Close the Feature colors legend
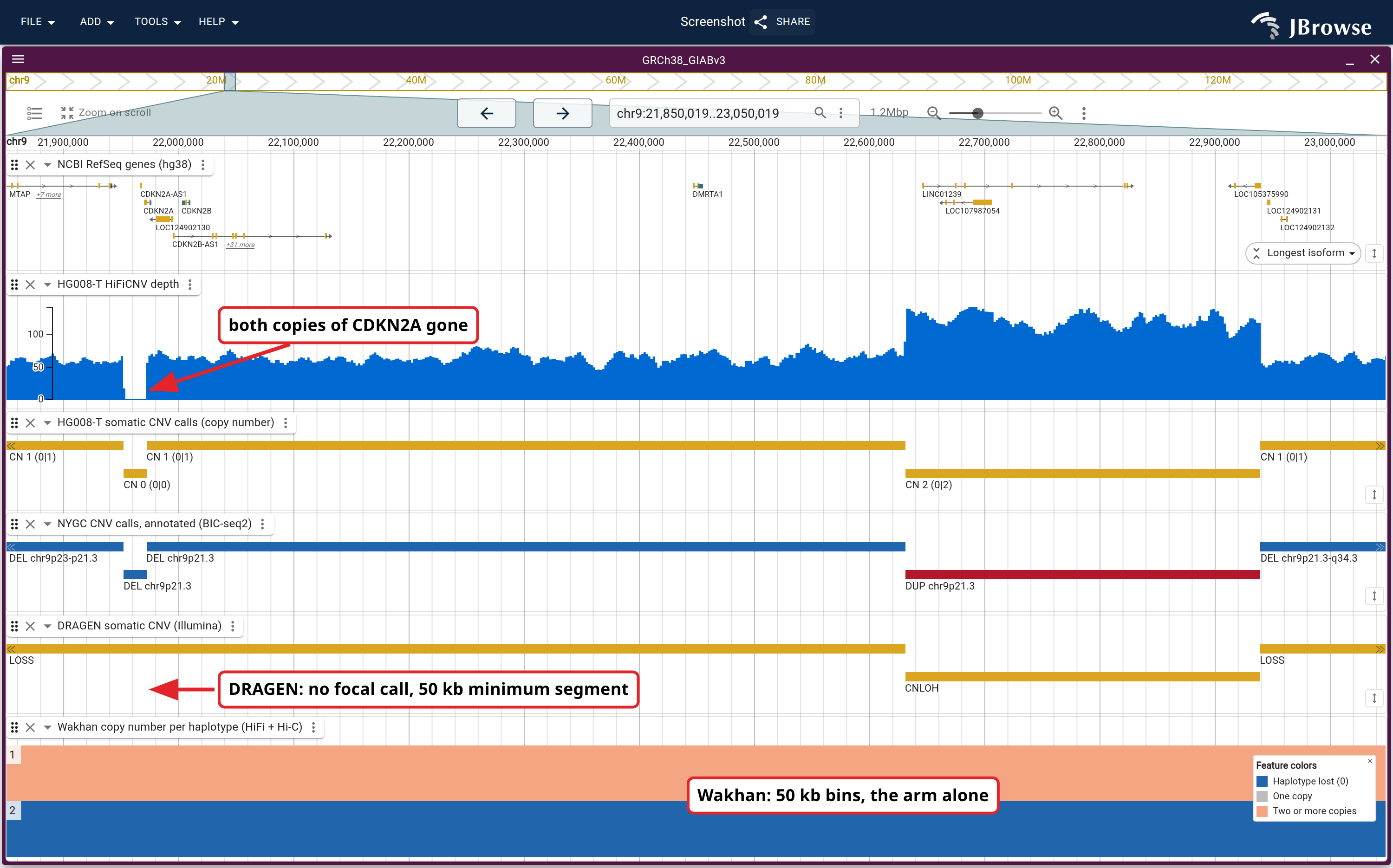Viewport: 1393px width, 868px height. 1370,761
